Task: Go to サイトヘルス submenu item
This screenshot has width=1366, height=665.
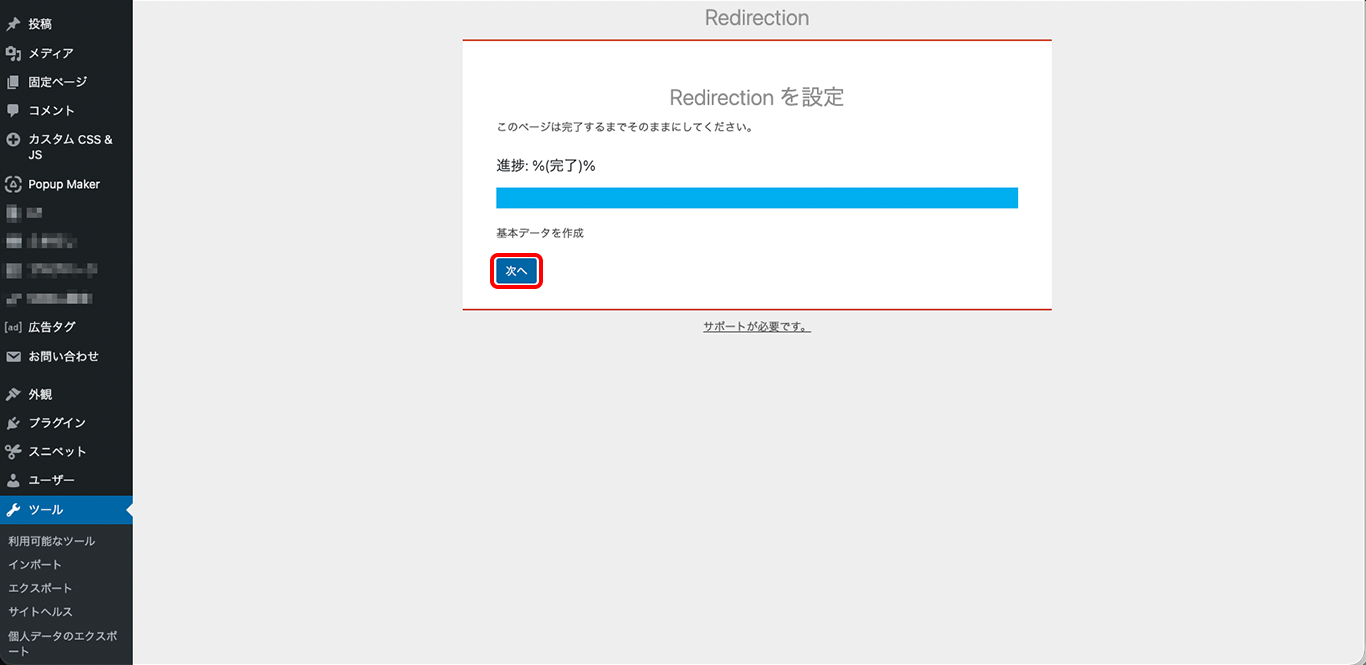Action: coord(40,612)
